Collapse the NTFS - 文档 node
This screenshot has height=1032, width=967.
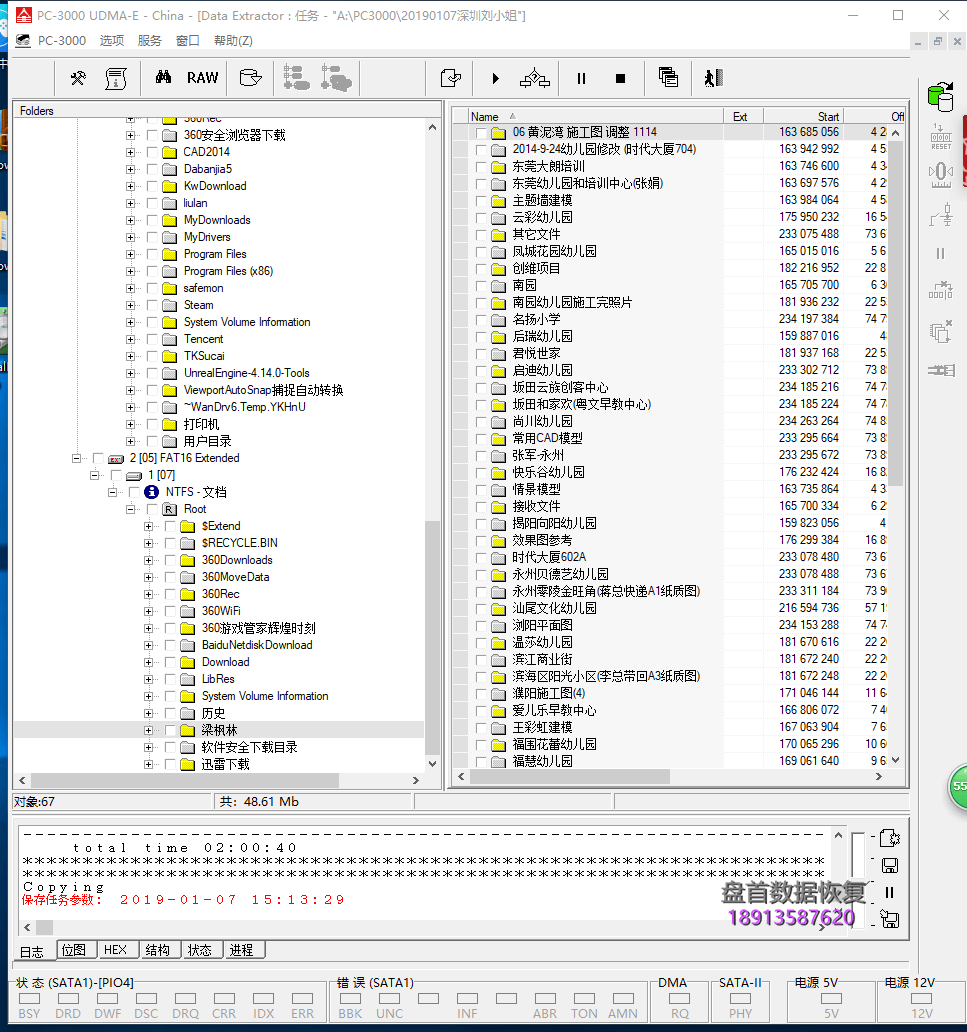113,492
